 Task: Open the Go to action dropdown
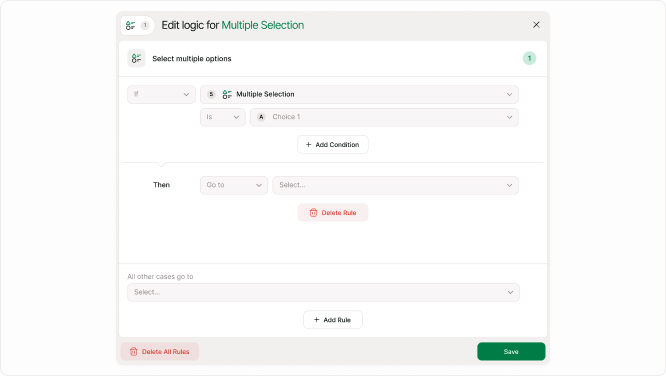click(234, 185)
